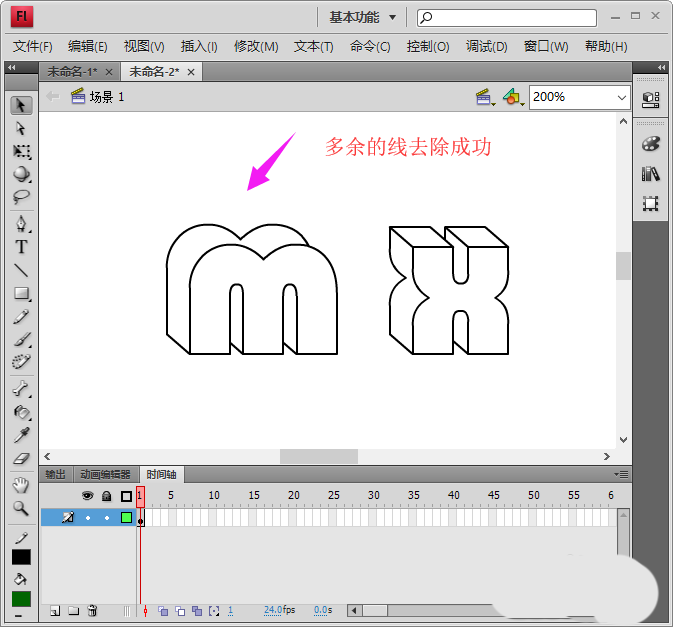This screenshot has height=627, width=673.
Task: Open the Transform panel icon
Action: point(651,203)
